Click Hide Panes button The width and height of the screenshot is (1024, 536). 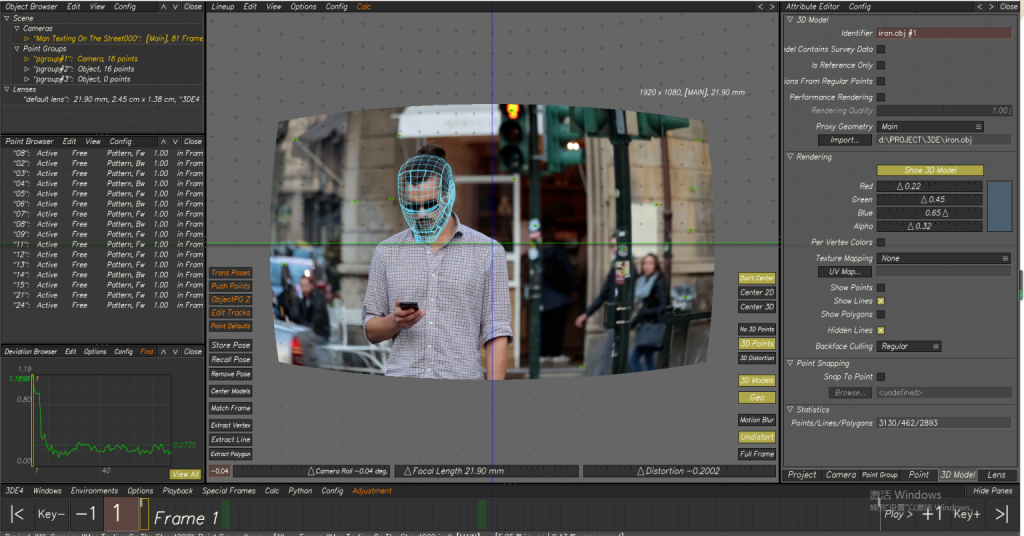[x=992, y=491]
